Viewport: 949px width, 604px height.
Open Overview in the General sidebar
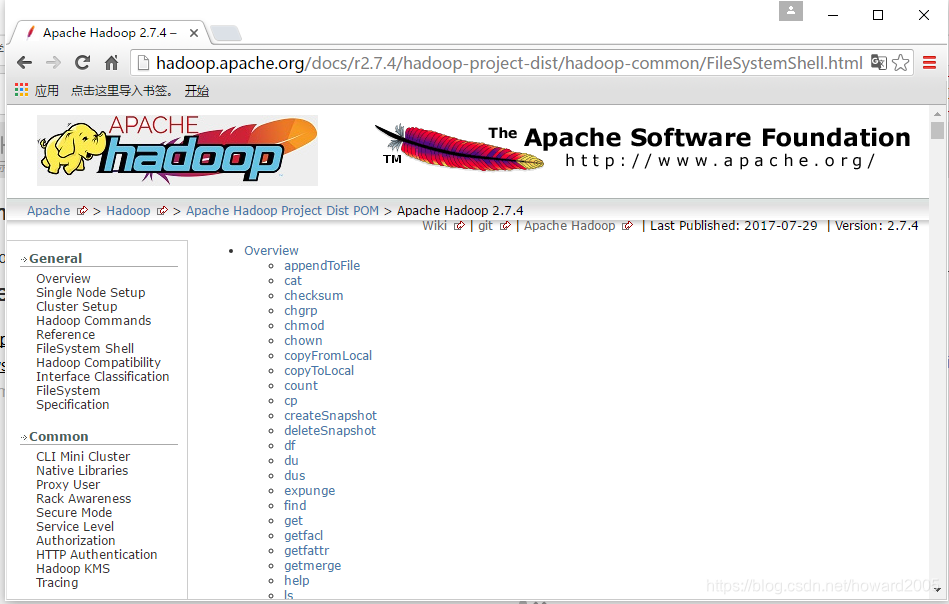pos(64,278)
